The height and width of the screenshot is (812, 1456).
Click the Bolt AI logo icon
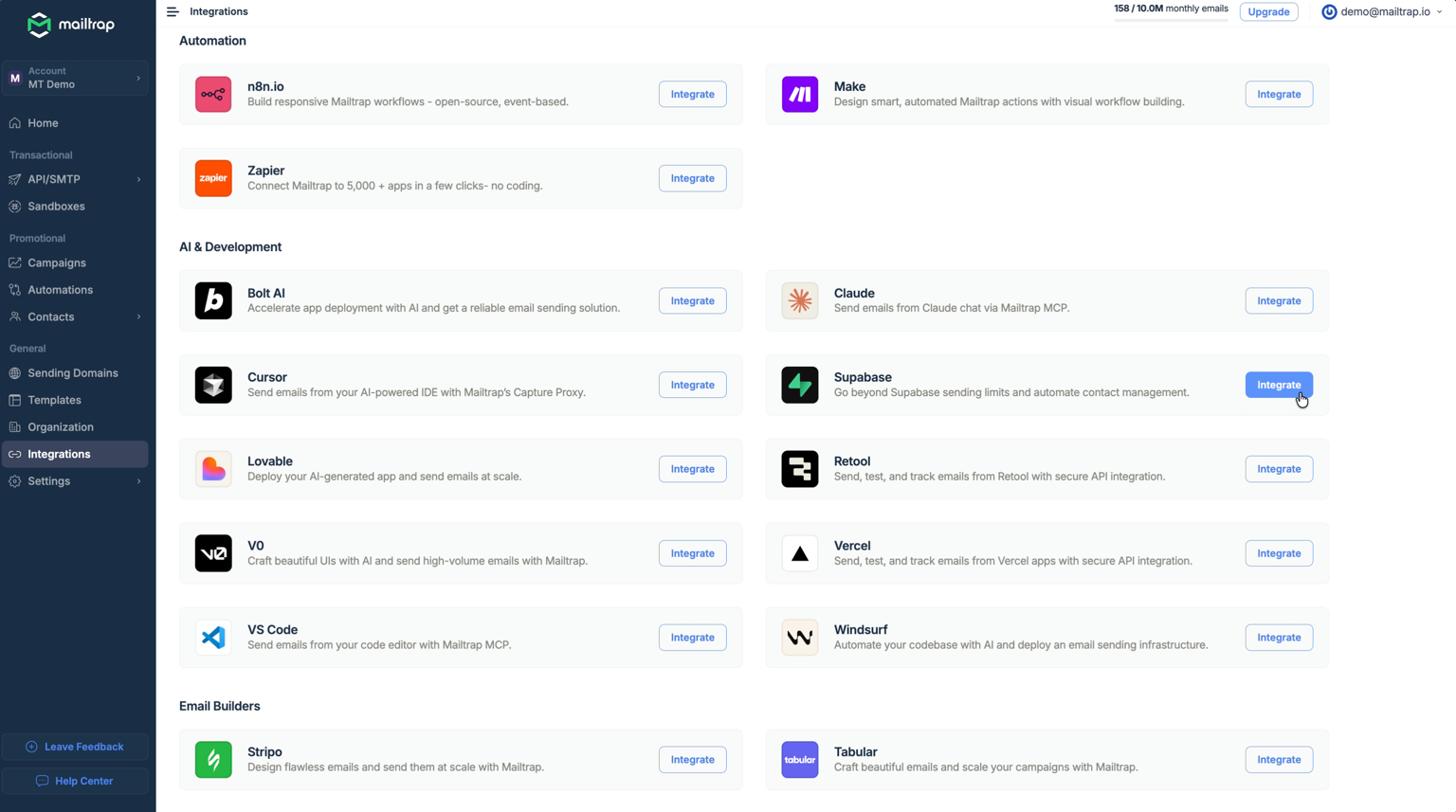213,300
